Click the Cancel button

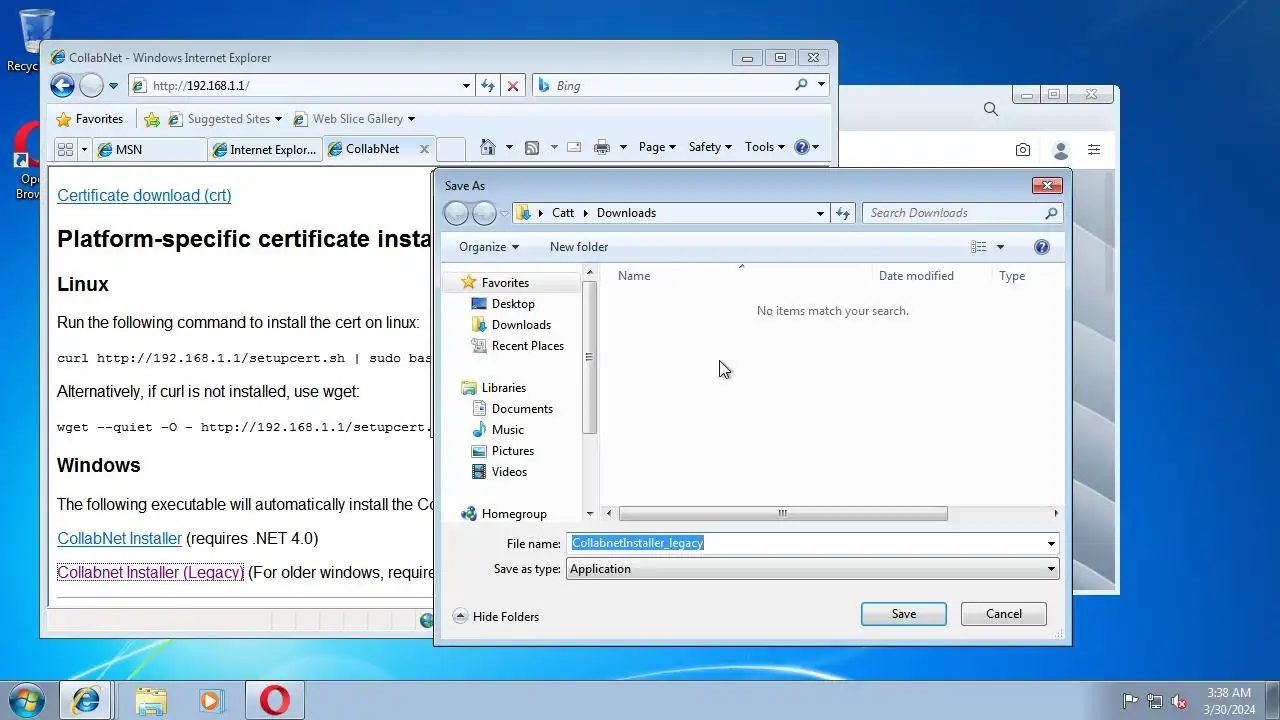(x=1004, y=614)
